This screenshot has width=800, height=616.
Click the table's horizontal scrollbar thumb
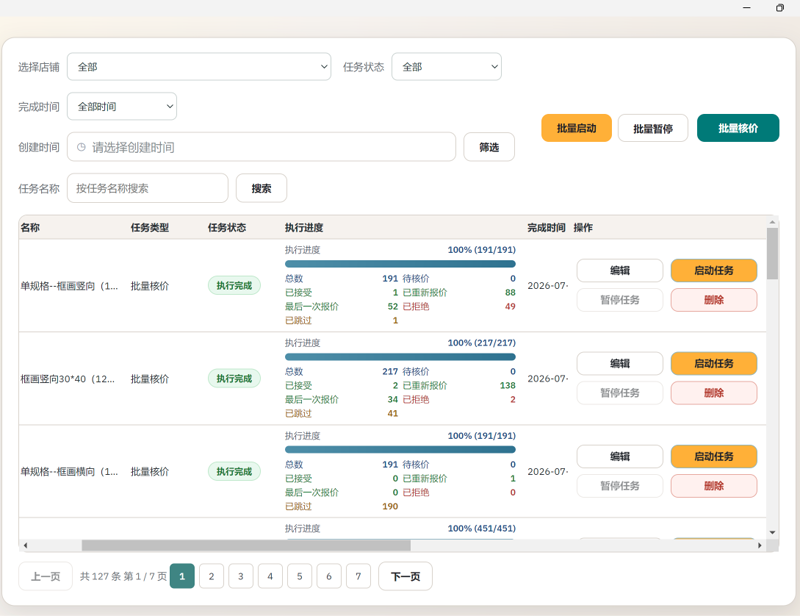tap(246, 546)
